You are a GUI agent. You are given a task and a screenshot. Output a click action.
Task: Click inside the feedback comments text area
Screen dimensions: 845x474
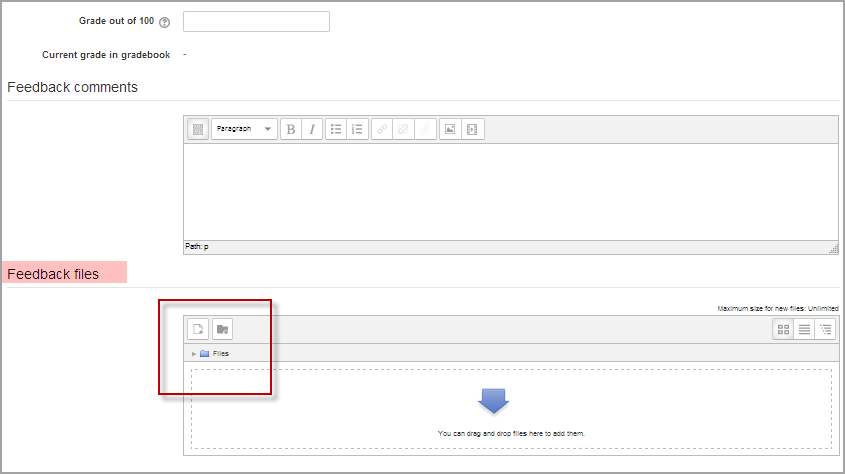[x=510, y=192]
